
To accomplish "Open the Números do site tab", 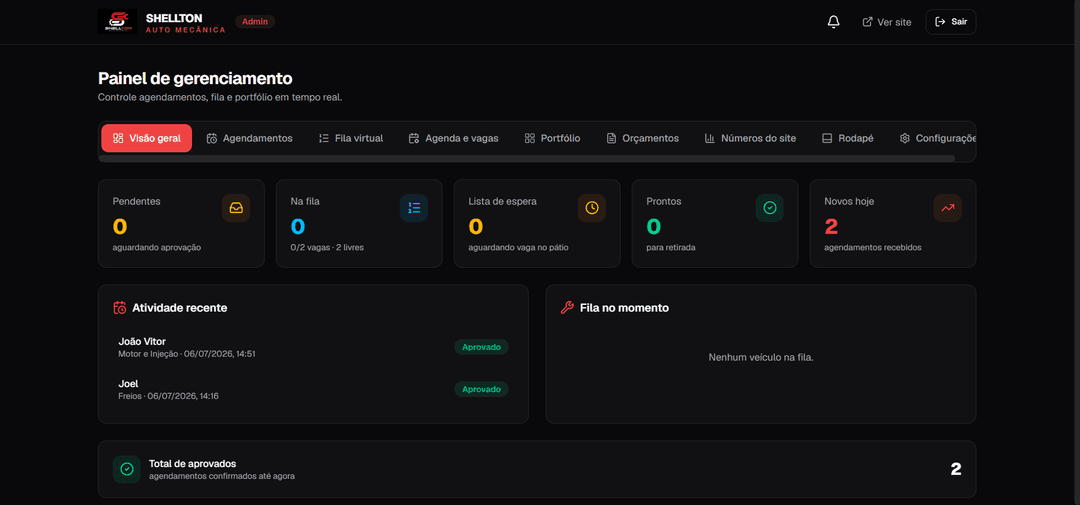I will pos(750,138).
